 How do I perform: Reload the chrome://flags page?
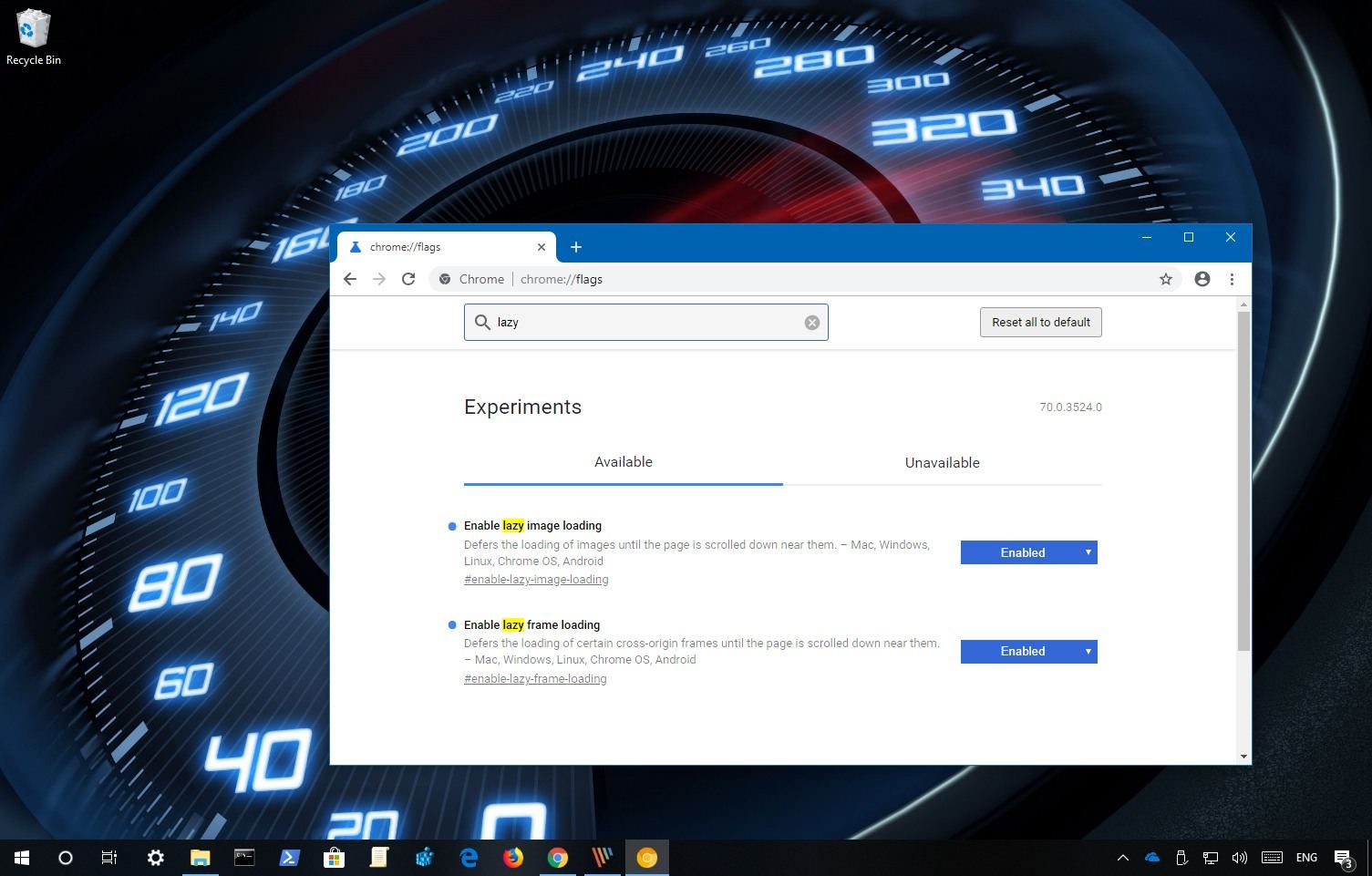point(408,279)
